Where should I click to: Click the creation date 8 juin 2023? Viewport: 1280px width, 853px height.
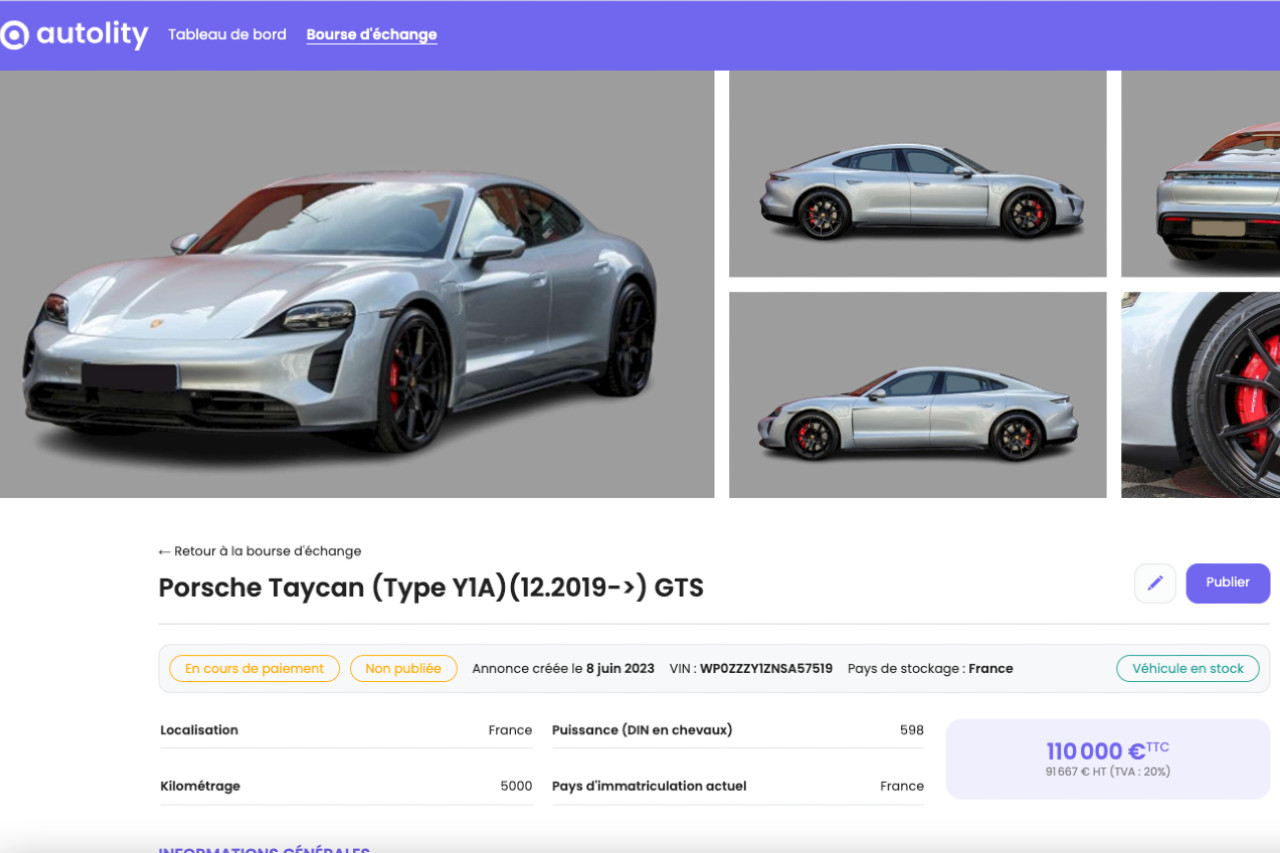[x=620, y=669]
